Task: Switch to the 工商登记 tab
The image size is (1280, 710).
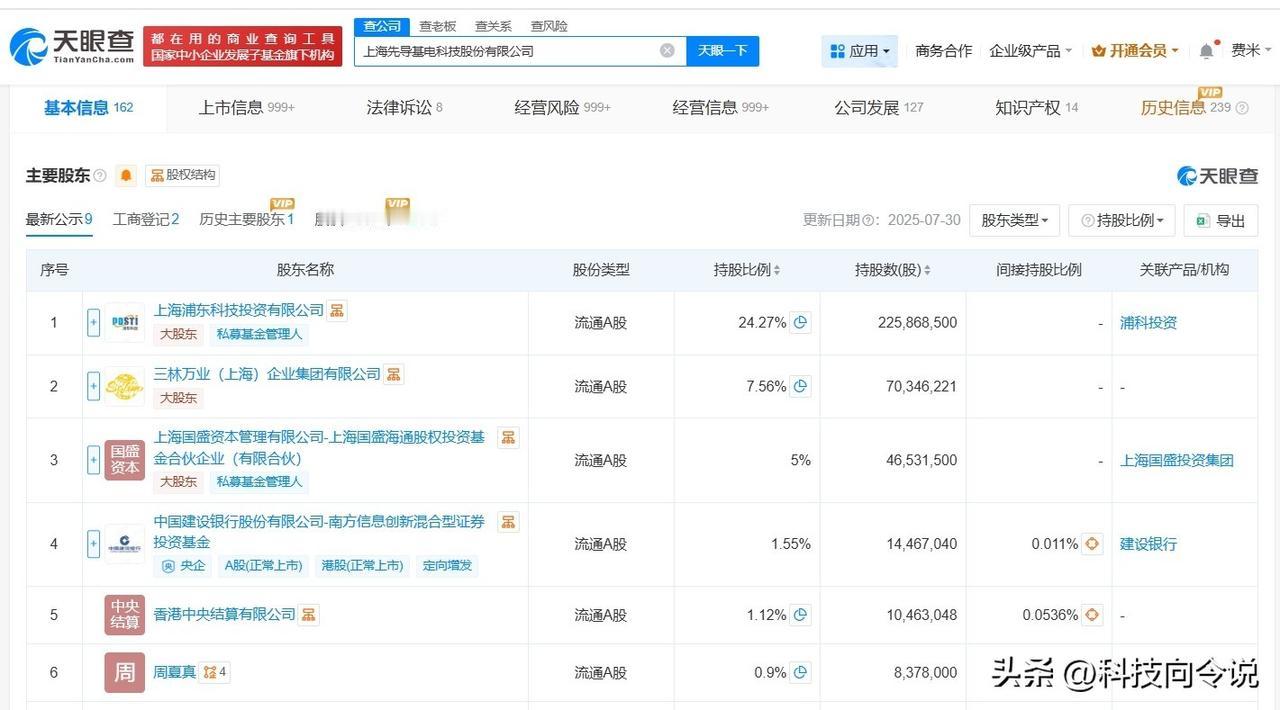Action: pyautogui.click(x=144, y=220)
